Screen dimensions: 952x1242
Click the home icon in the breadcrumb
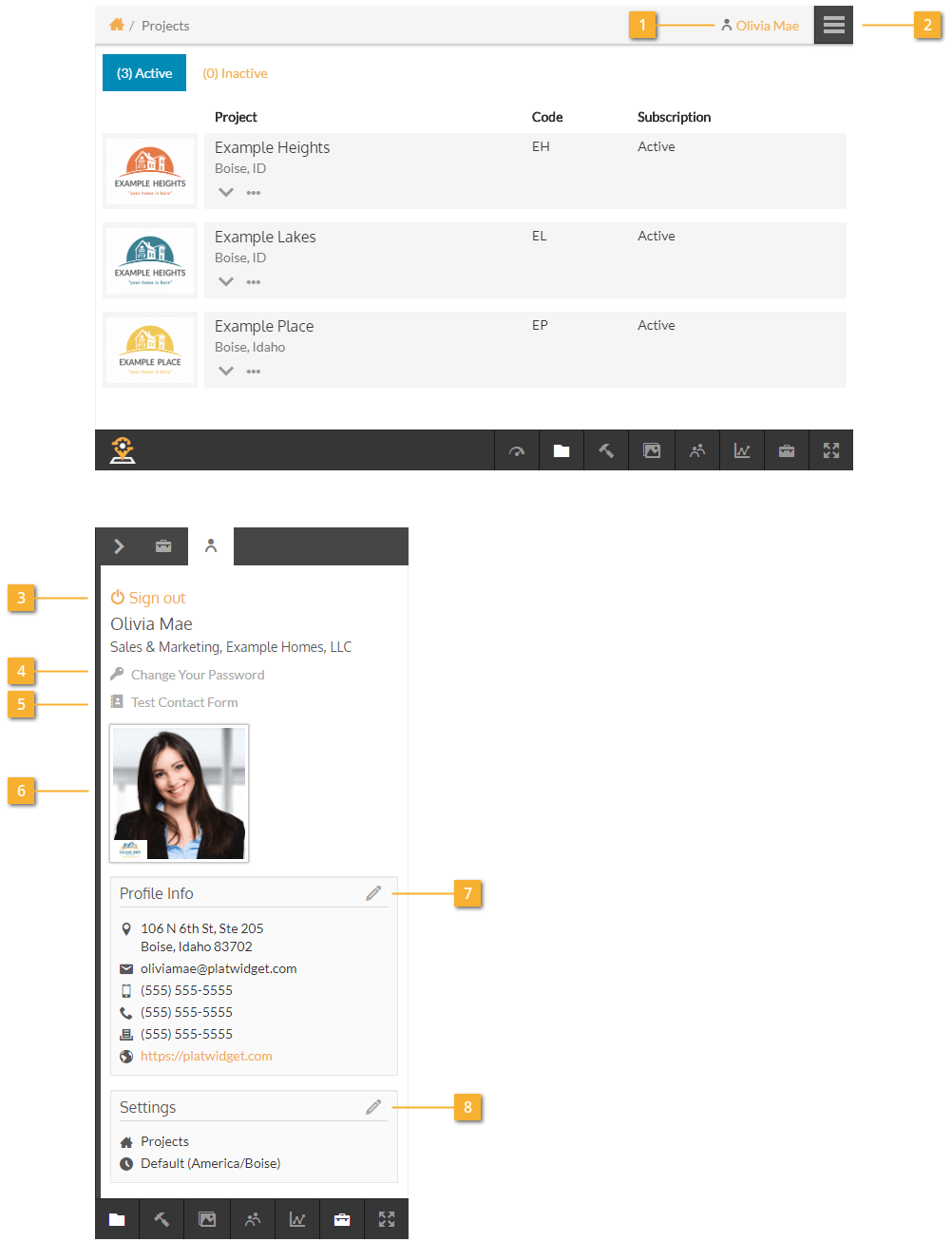tap(117, 25)
